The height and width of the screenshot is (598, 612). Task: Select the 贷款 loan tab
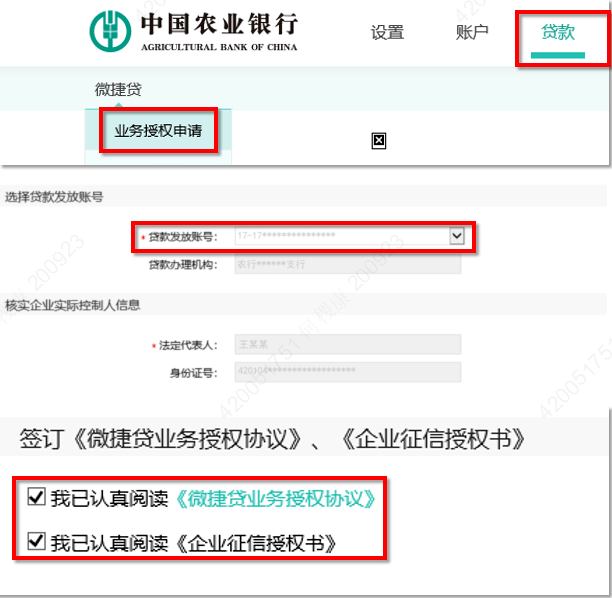pyautogui.click(x=558, y=32)
